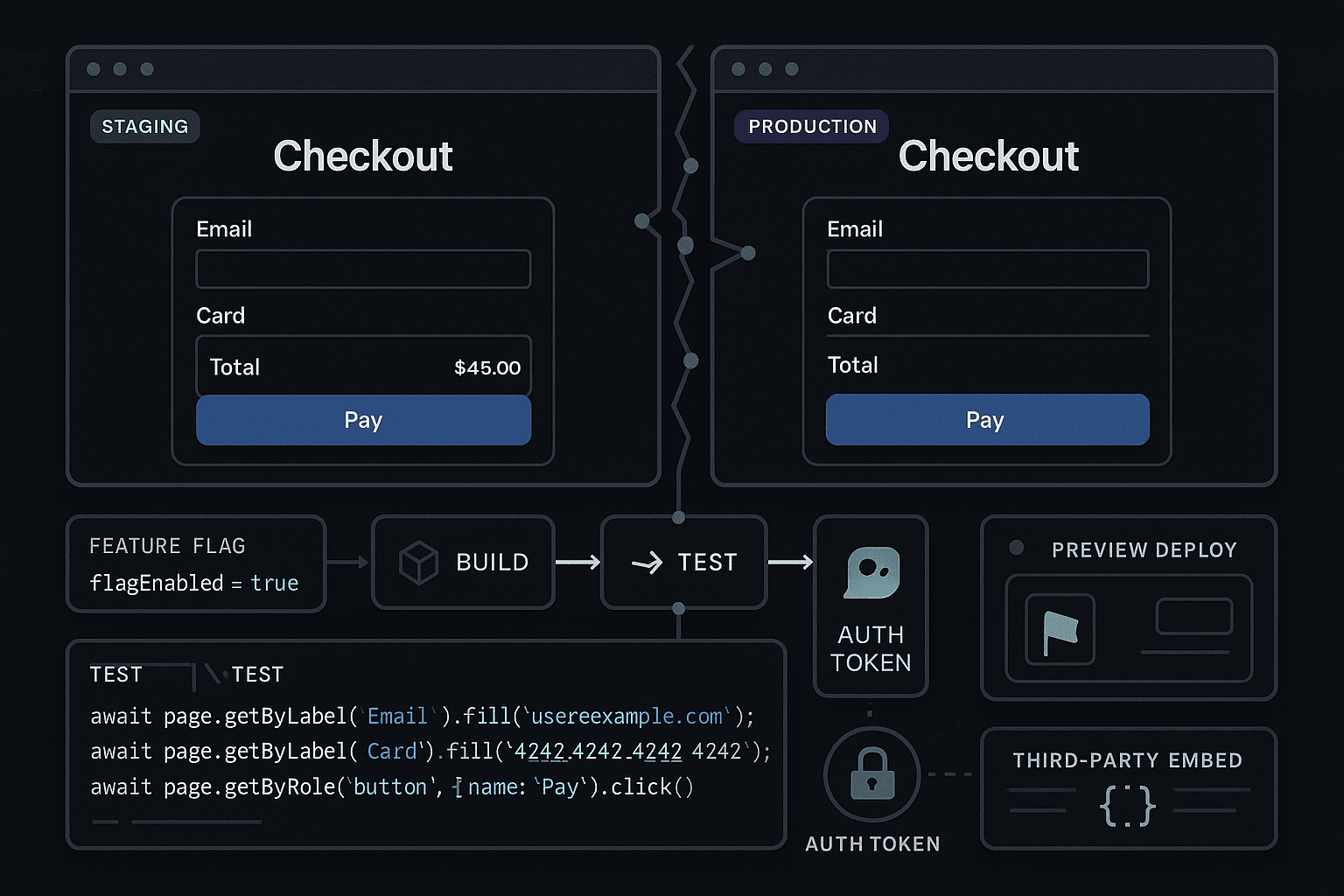Click the Staging Checkout title
This screenshot has height=896, width=1344.
click(363, 156)
